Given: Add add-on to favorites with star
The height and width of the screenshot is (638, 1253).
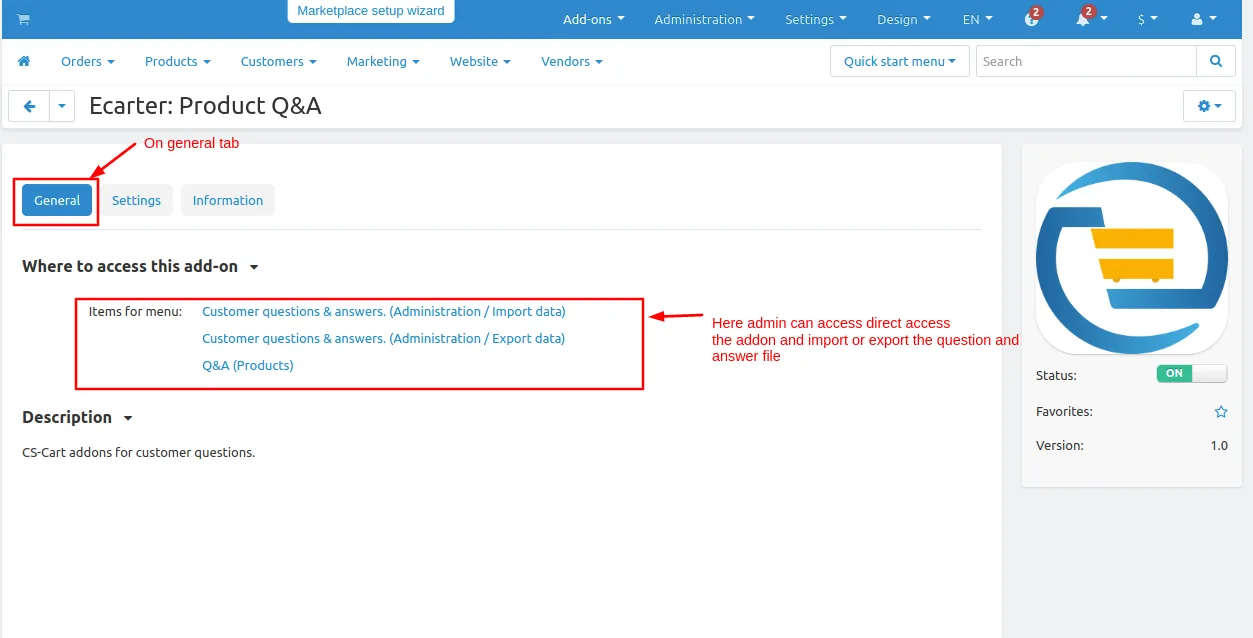Looking at the screenshot, I should click(x=1221, y=412).
